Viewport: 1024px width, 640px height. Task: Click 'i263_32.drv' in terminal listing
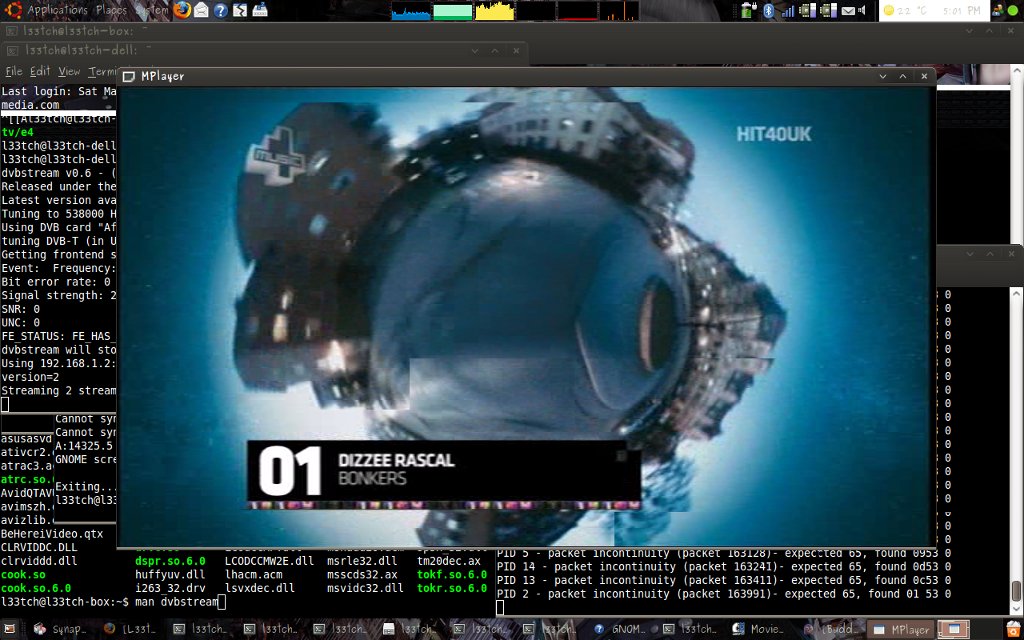click(170, 588)
